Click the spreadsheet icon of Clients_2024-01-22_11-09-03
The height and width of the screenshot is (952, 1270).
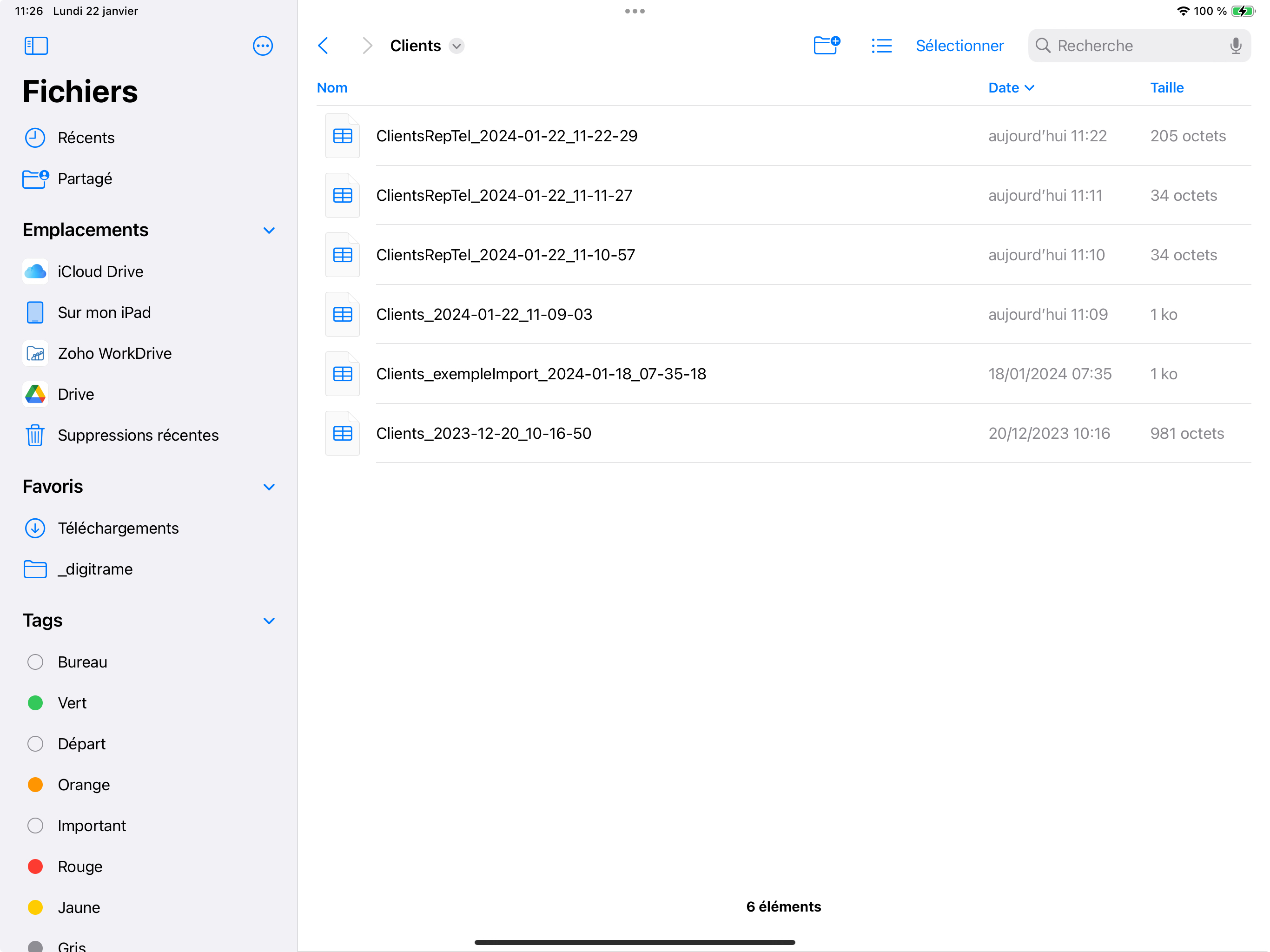click(x=342, y=314)
